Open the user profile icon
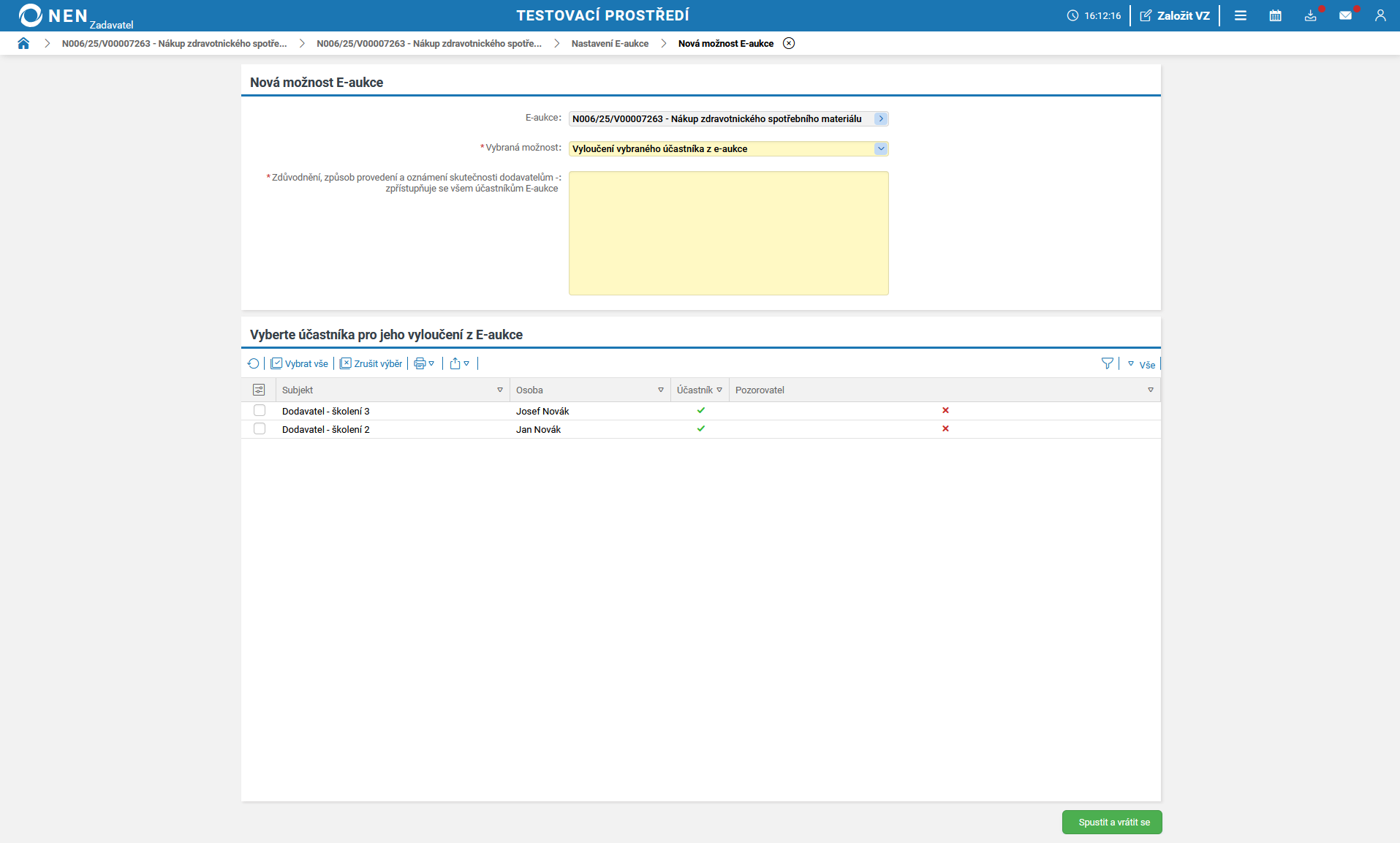1400x843 pixels. pos(1380,15)
